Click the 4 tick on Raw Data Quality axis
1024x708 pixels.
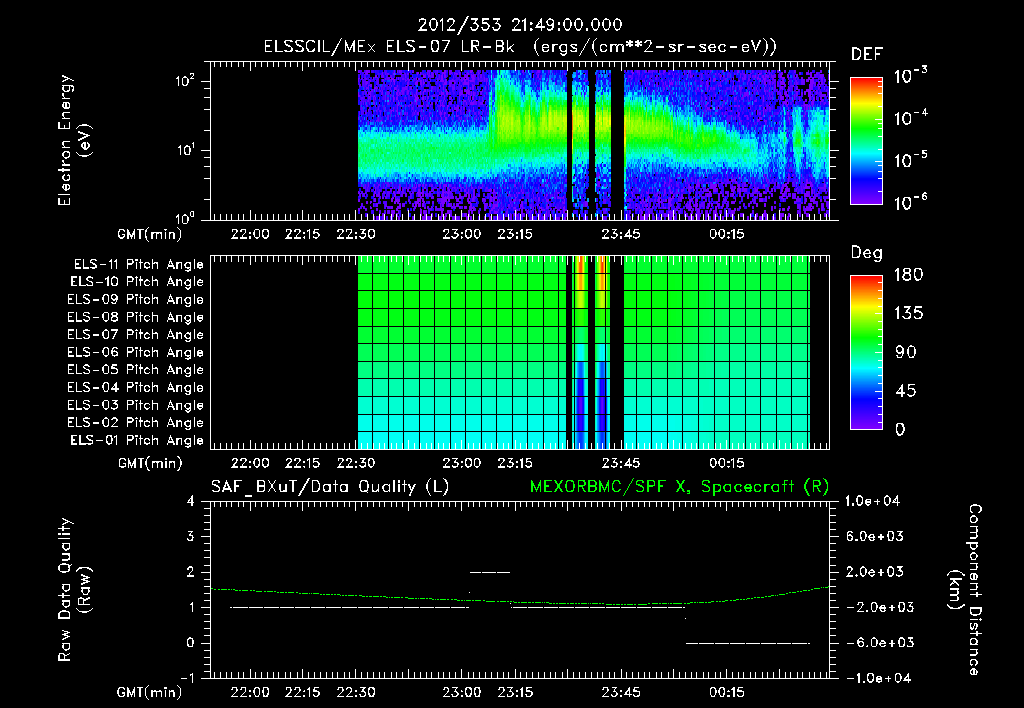(x=190, y=501)
